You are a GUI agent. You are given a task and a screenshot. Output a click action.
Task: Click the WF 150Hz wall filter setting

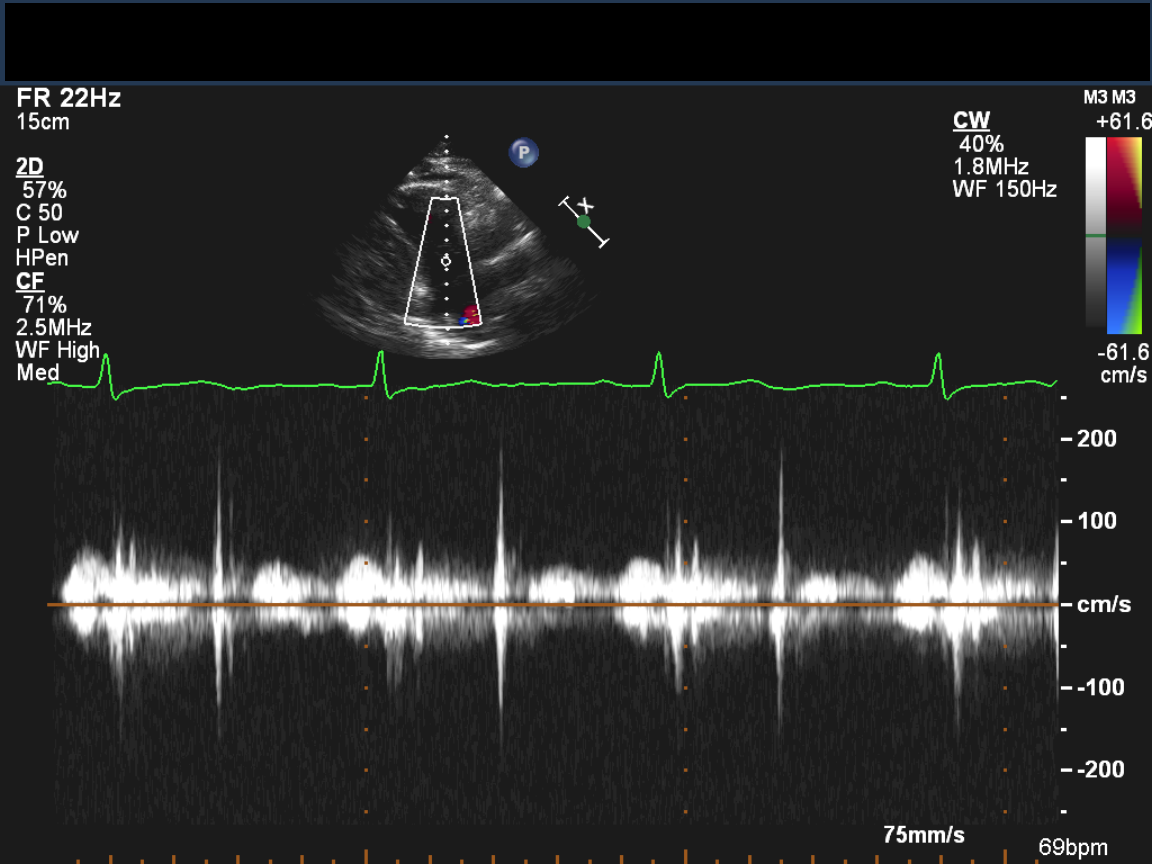[1004, 189]
